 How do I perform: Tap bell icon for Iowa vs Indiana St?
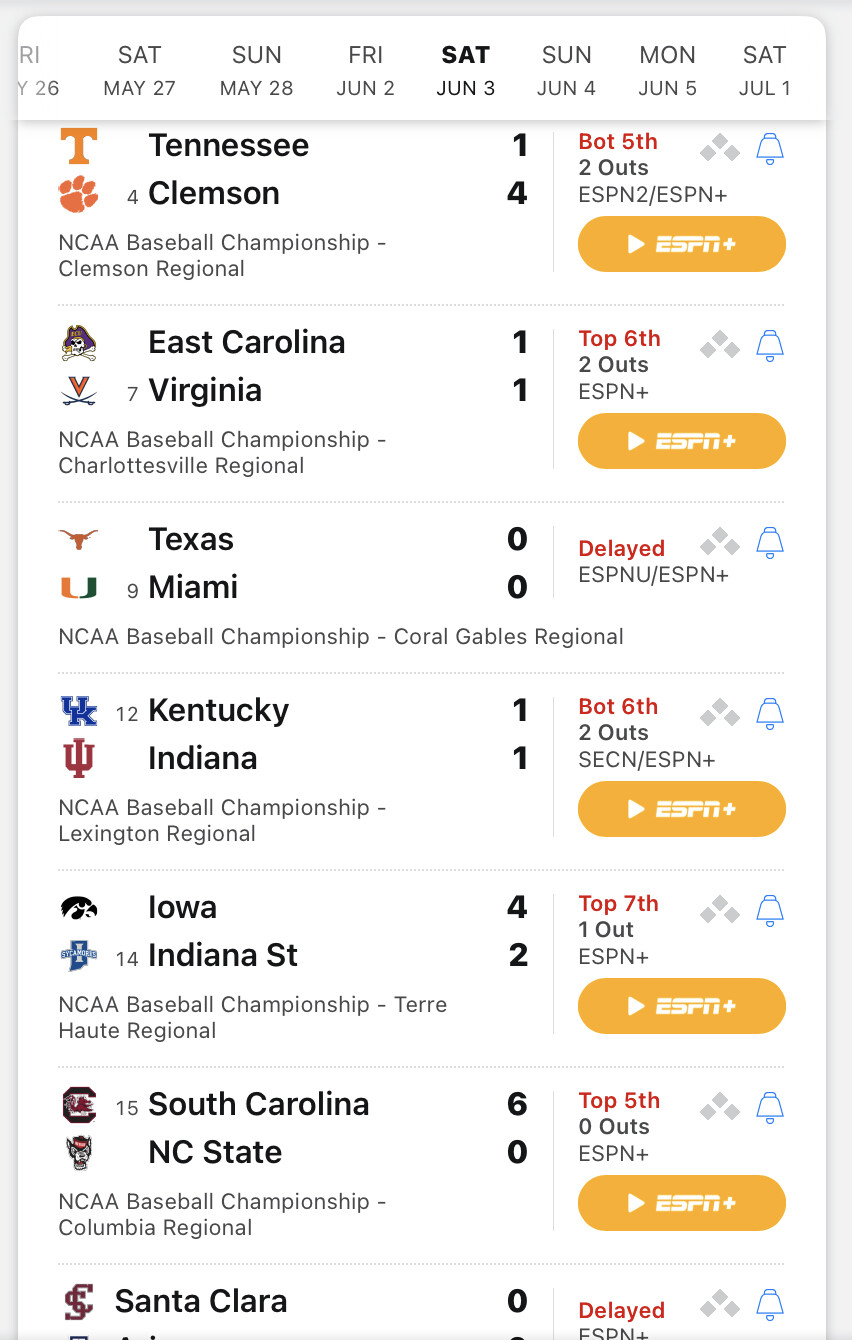coord(769,911)
